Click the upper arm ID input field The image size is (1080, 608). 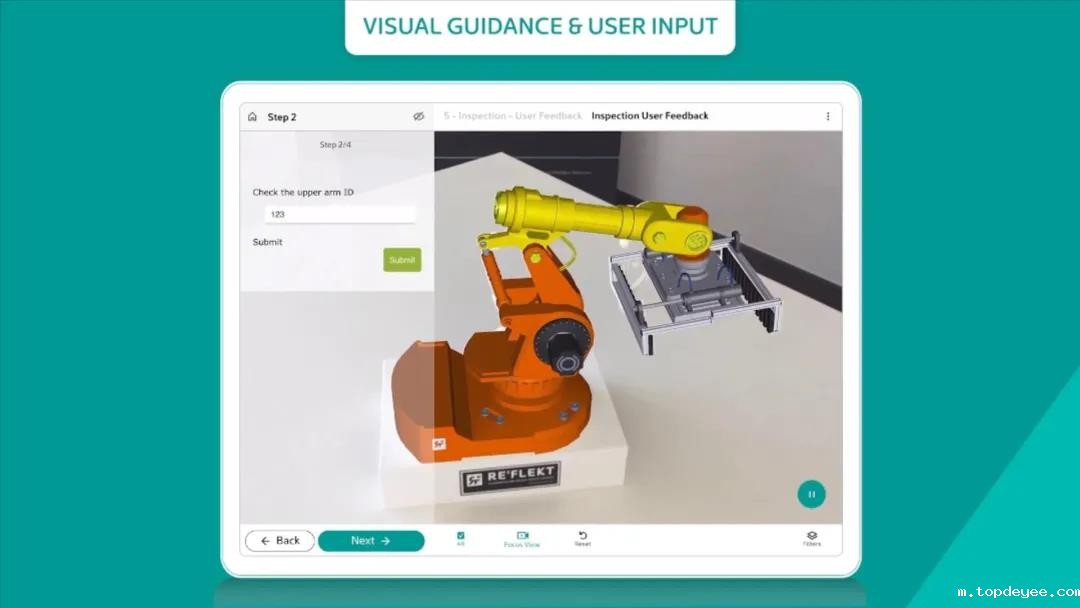tap(339, 214)
